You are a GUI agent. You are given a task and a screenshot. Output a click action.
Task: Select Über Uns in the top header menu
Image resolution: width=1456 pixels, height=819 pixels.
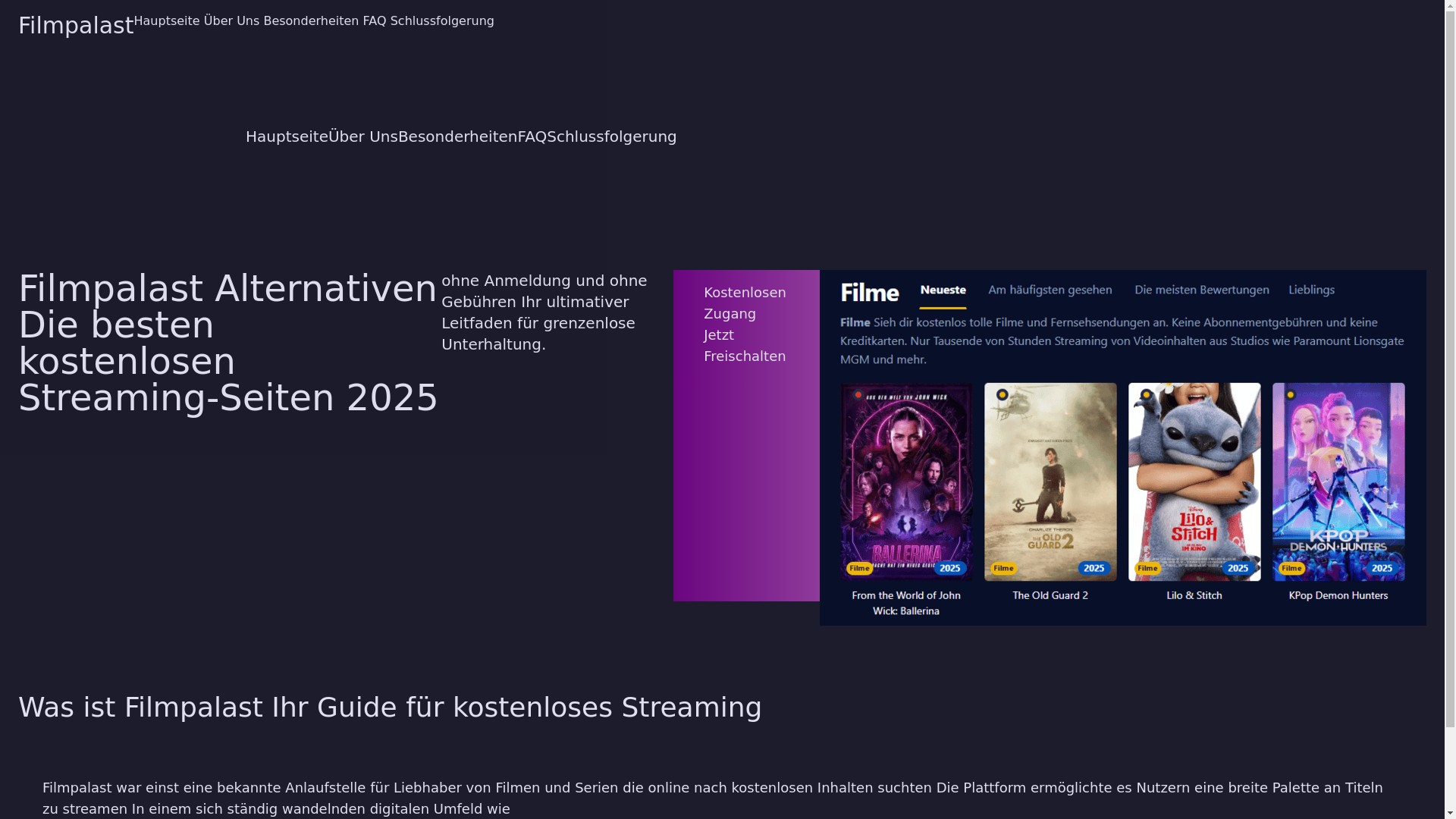(231, 21)
